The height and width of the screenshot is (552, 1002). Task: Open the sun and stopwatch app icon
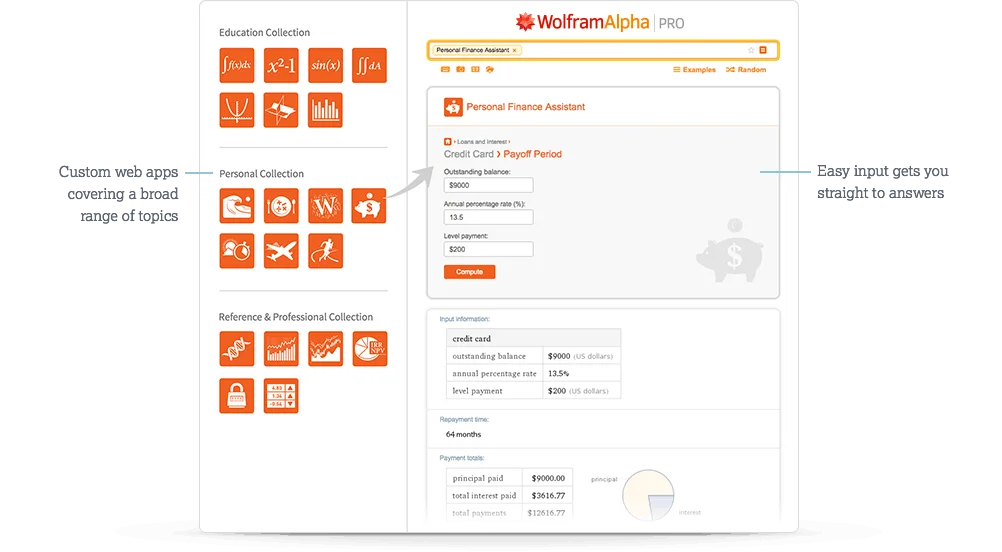pos(236,250)
